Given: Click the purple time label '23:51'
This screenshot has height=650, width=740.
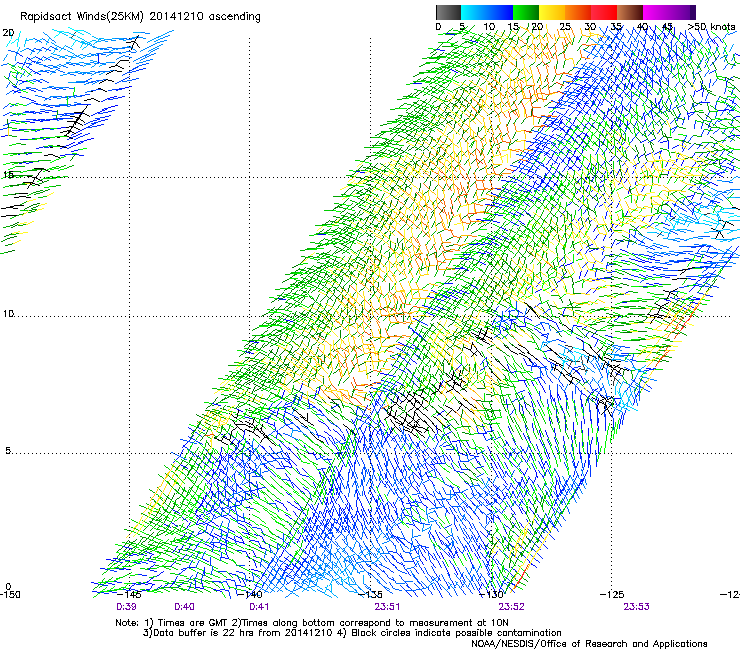Looking at the screenshot, I should click(387, 607).
